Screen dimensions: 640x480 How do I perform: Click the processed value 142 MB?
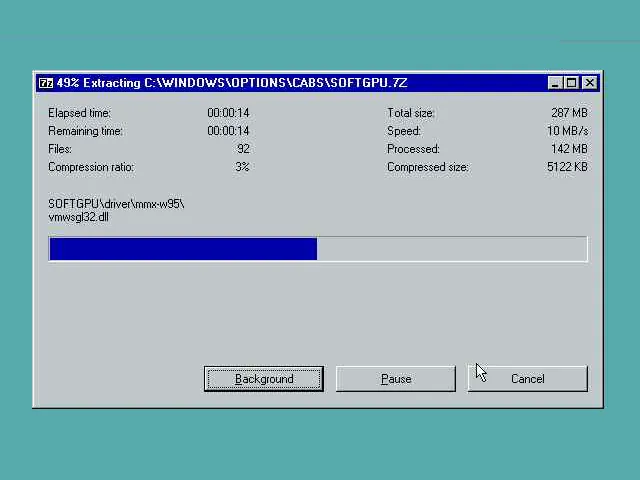point(569,149)
